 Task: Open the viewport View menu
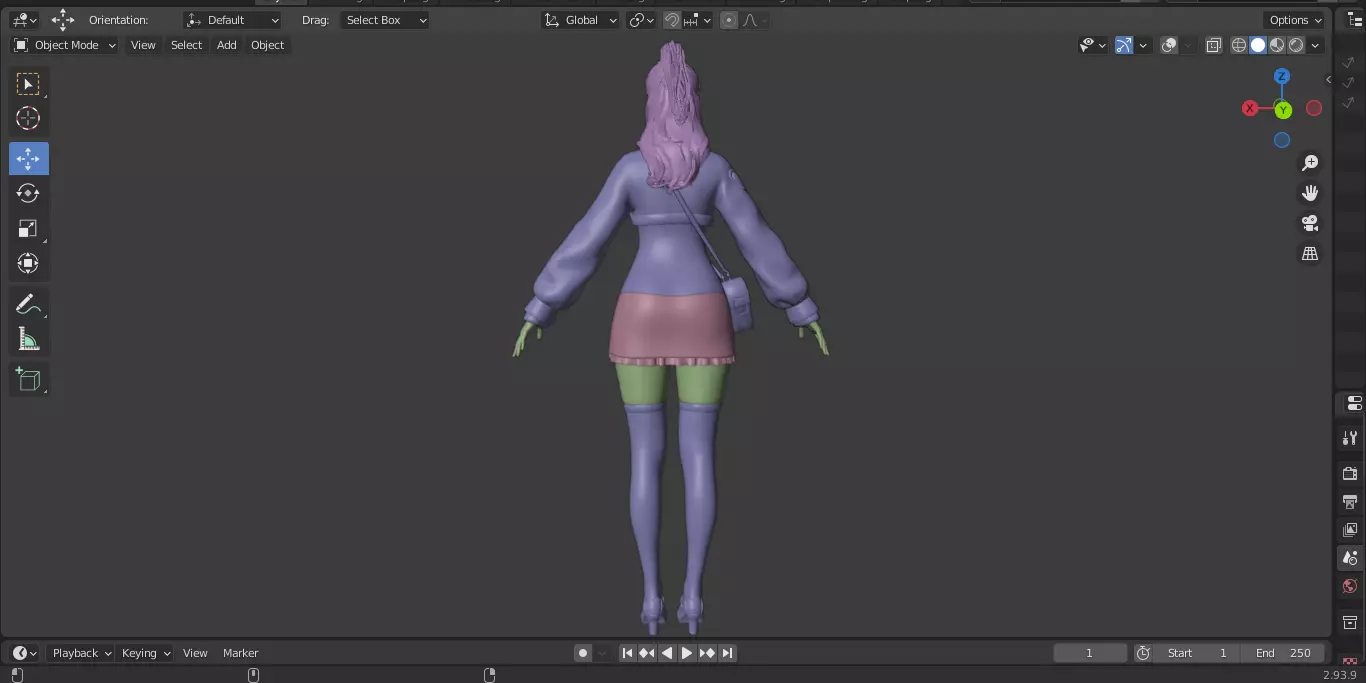[143, 45]
